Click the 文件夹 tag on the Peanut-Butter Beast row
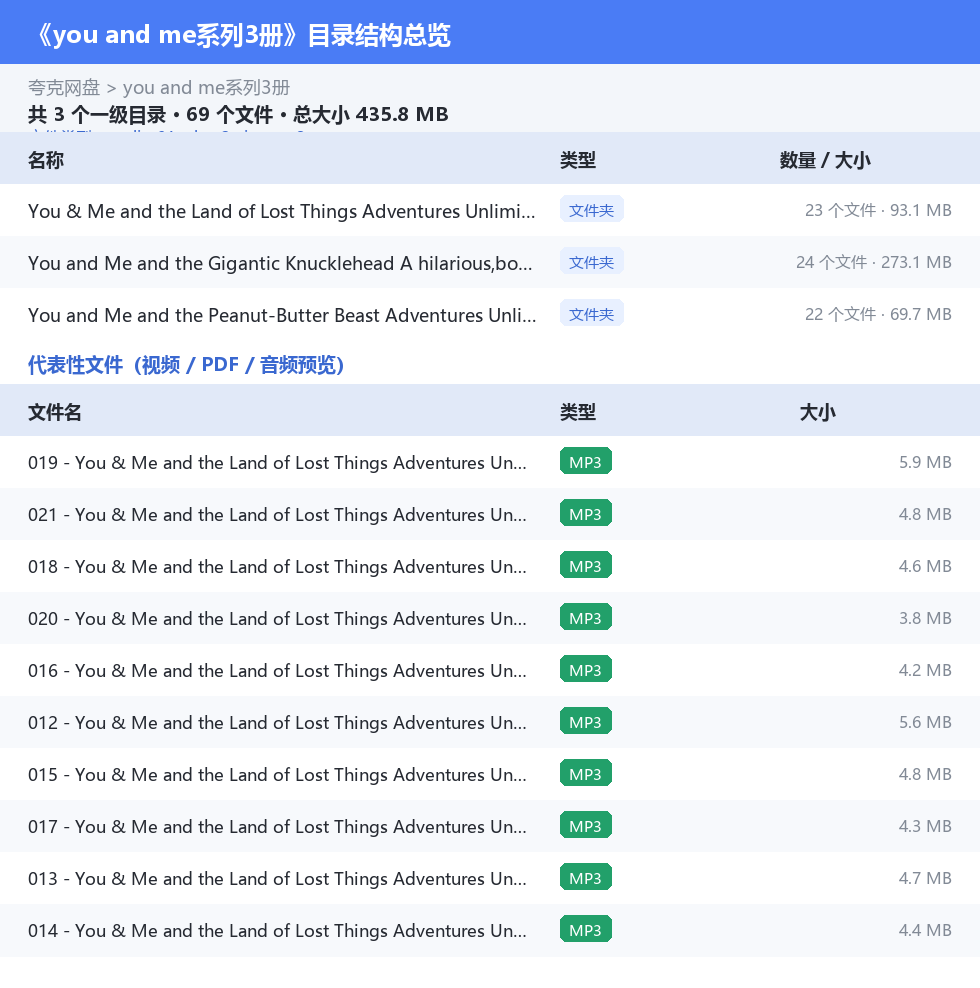 (x=591, y=313)
